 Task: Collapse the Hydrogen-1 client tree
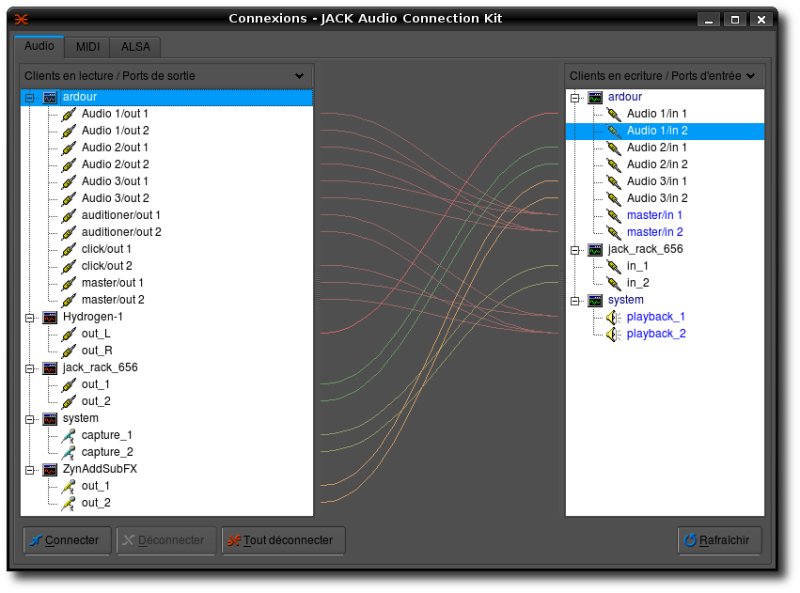(x=30, y=317)
